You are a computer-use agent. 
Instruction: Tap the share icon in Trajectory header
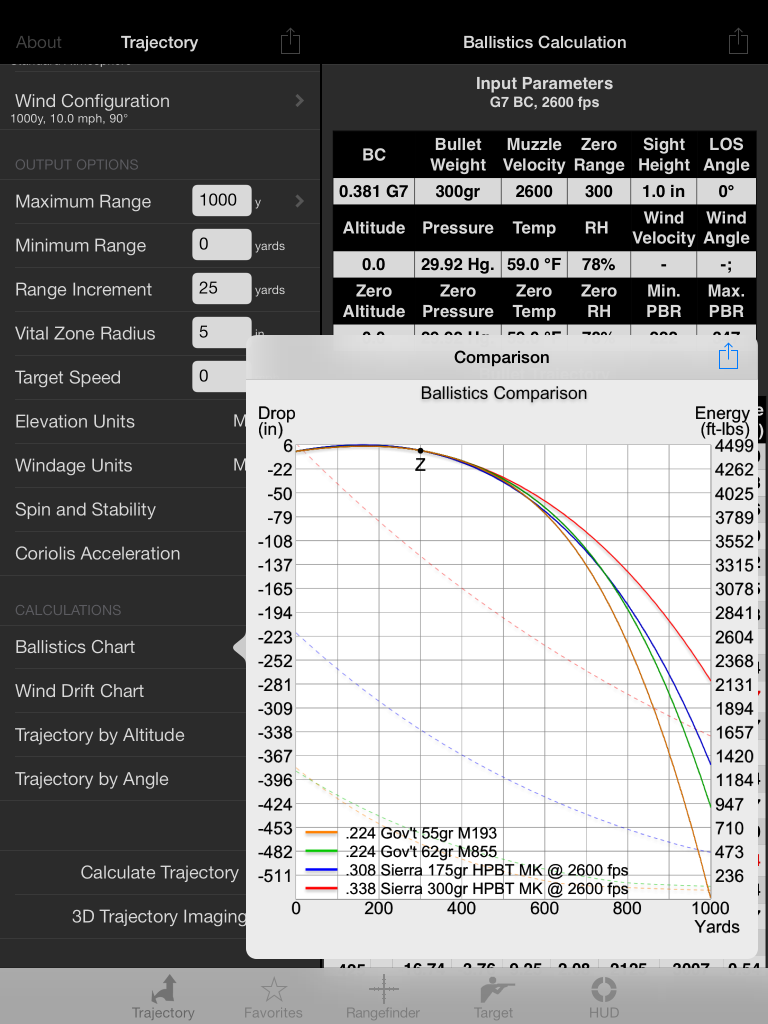(290, 41)
